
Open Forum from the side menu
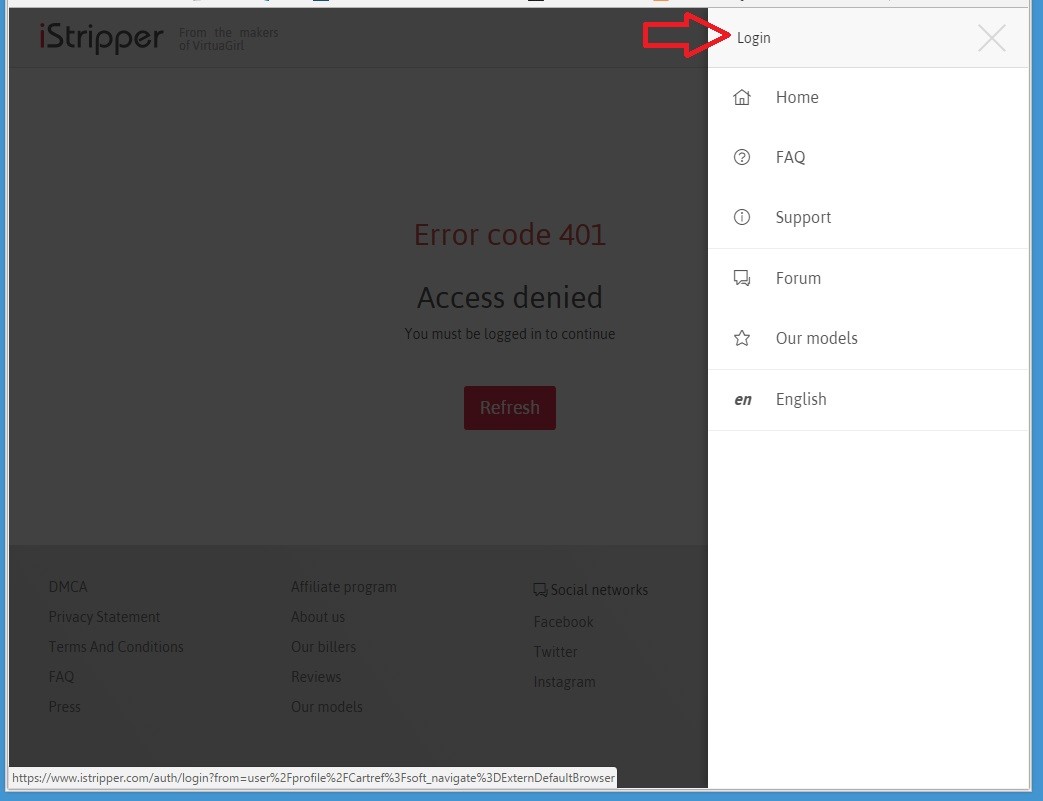tap(798, 278)
